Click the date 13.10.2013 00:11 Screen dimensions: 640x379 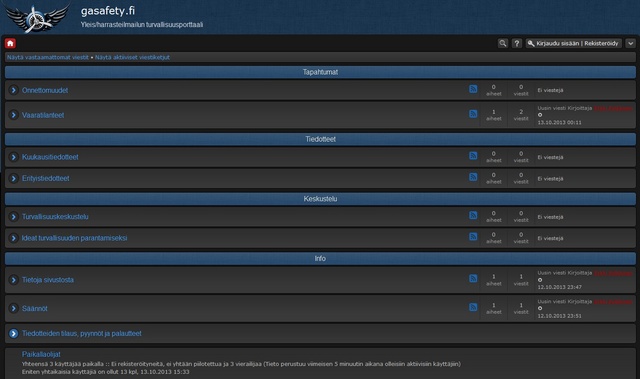coord(560,122)
